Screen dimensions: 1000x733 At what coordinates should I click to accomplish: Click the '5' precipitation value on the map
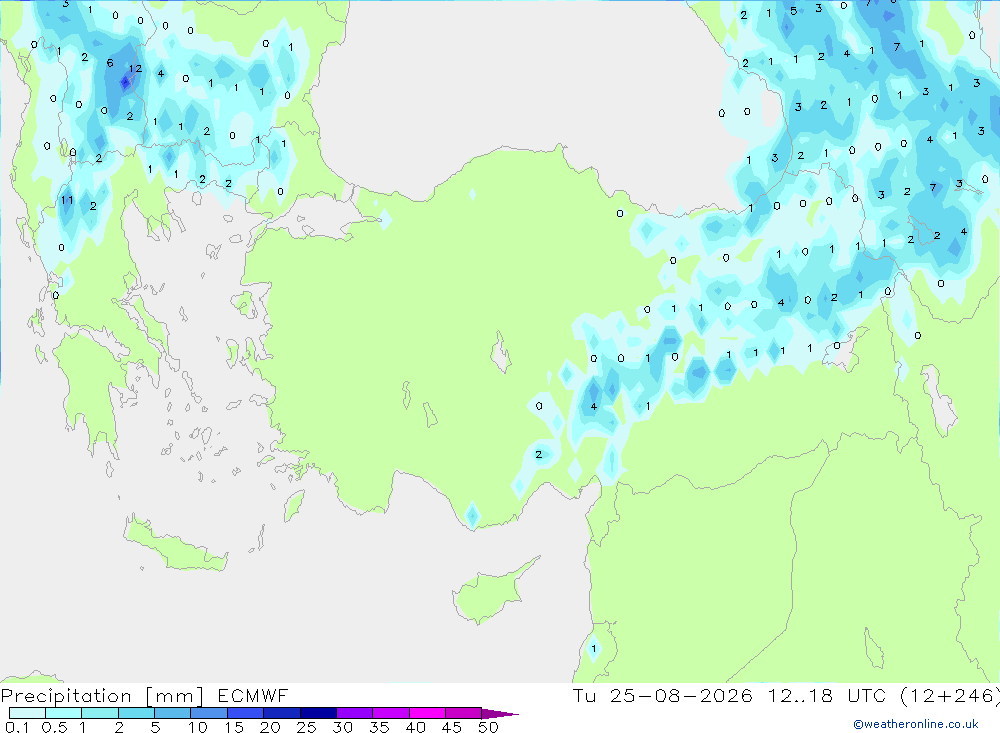[793, 11]
